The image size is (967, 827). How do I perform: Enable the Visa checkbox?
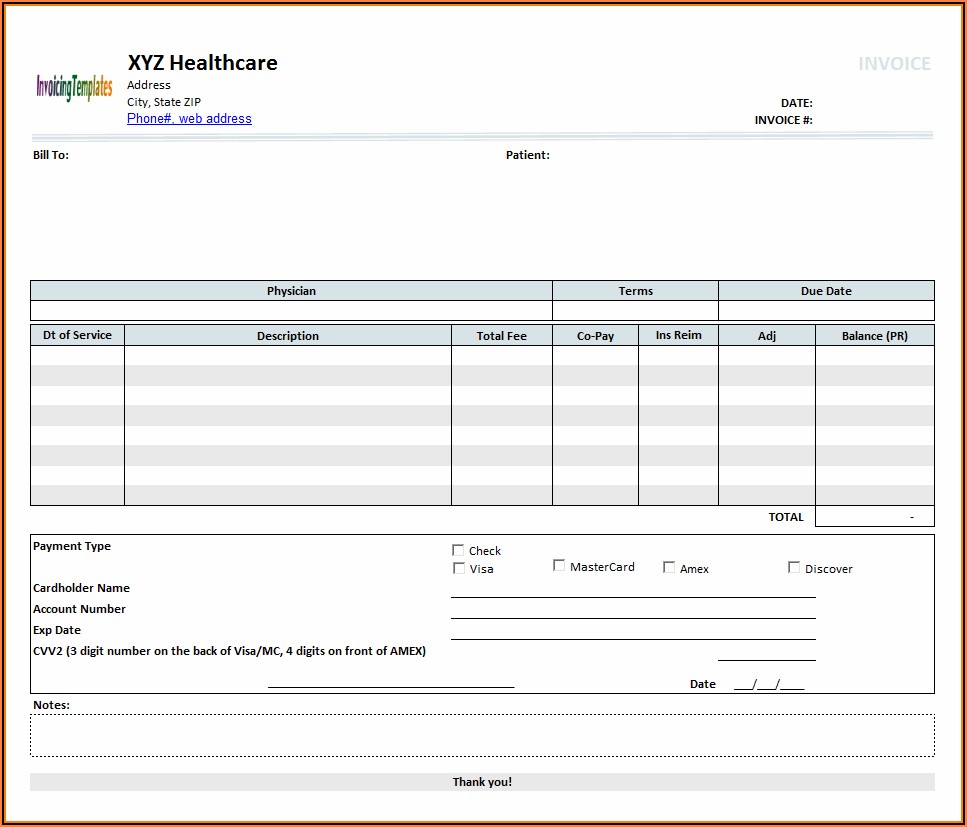tap(459, 568)
